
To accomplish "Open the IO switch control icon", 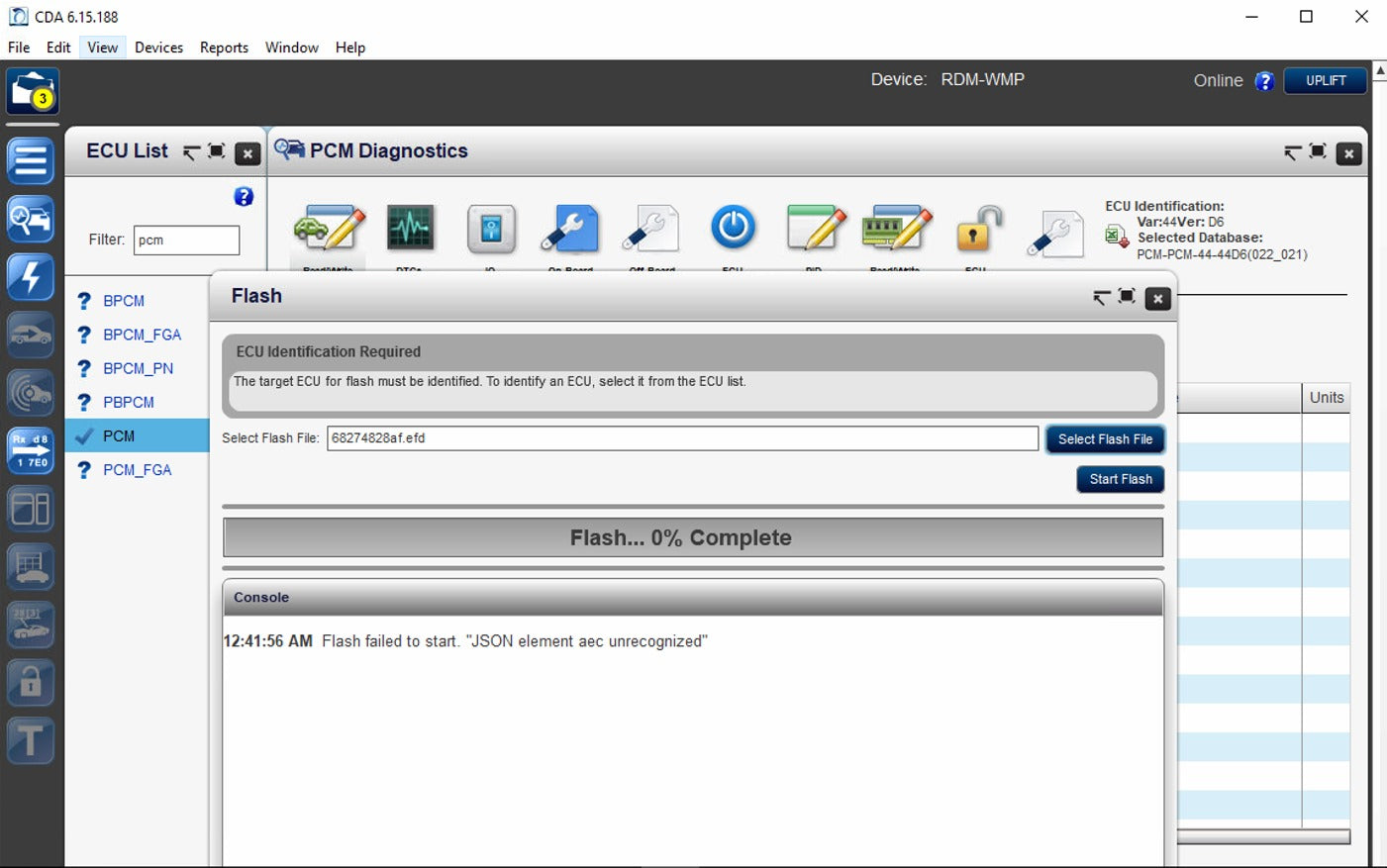I will (x=491, y=229).
